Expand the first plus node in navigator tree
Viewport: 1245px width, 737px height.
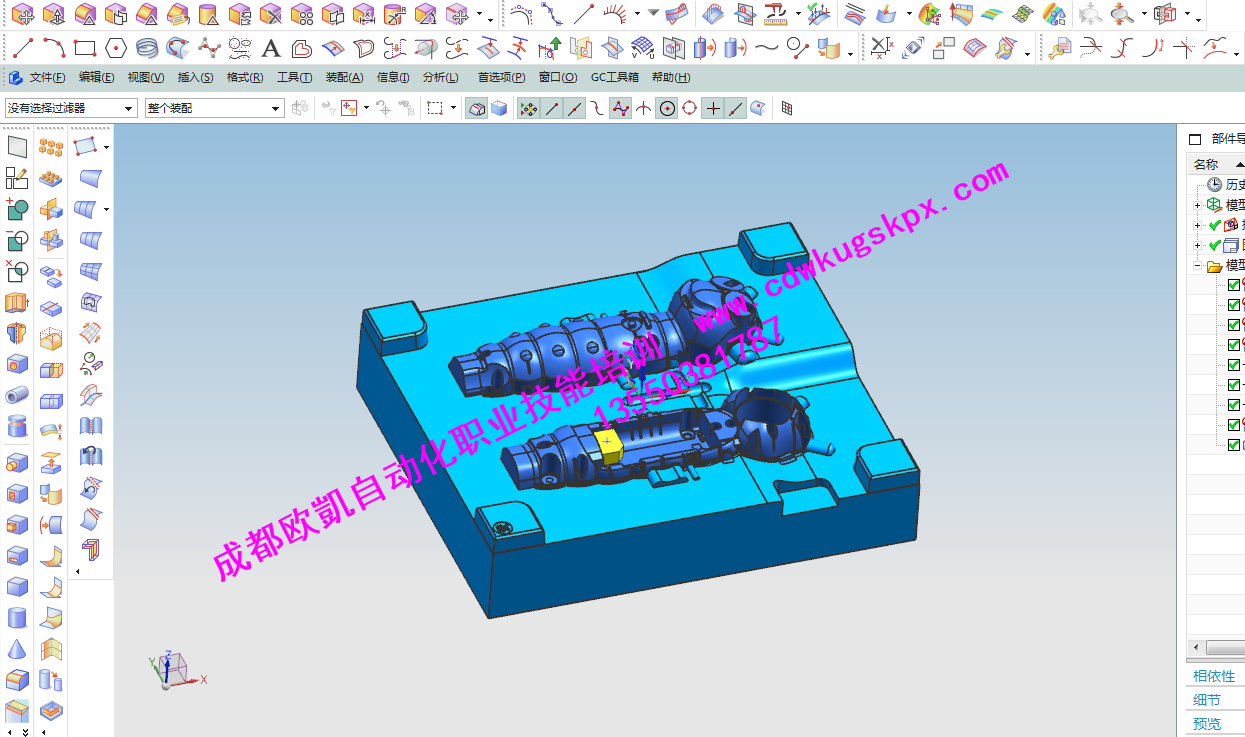tap(1197, 205)
